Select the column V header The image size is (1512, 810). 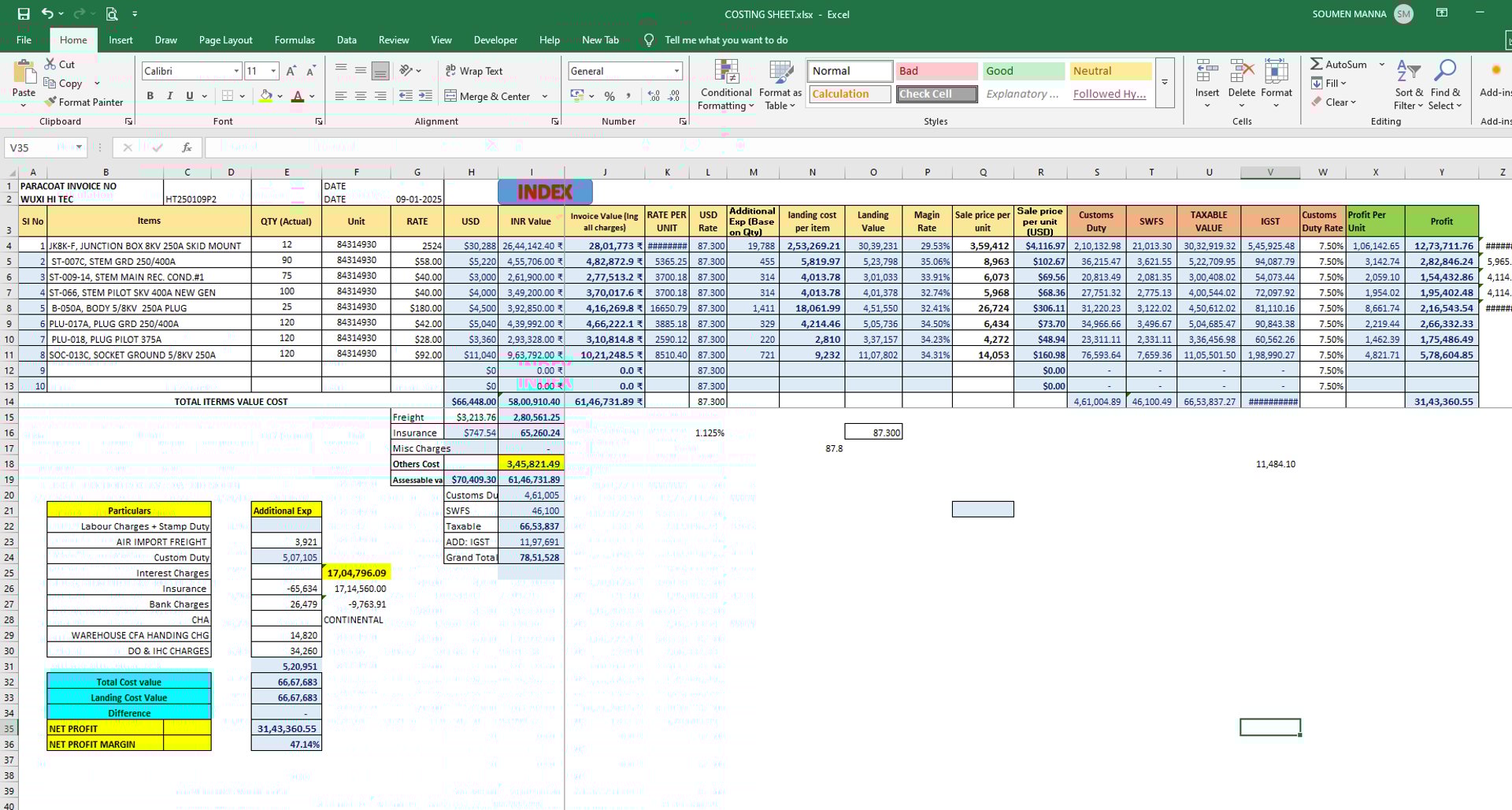coord(1269,172)
